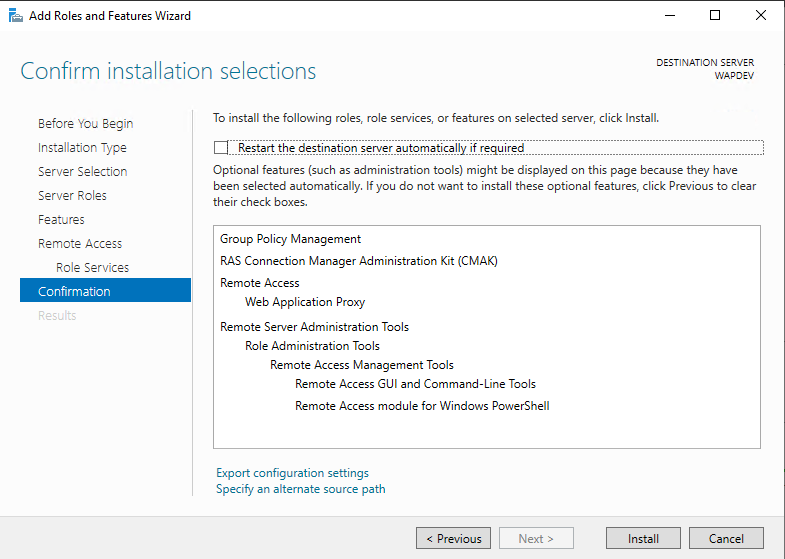The width and height of the screenshot is (785, 559).
Task: Click Remote Access Management Tools entry
Action: (x=361, y=365)
